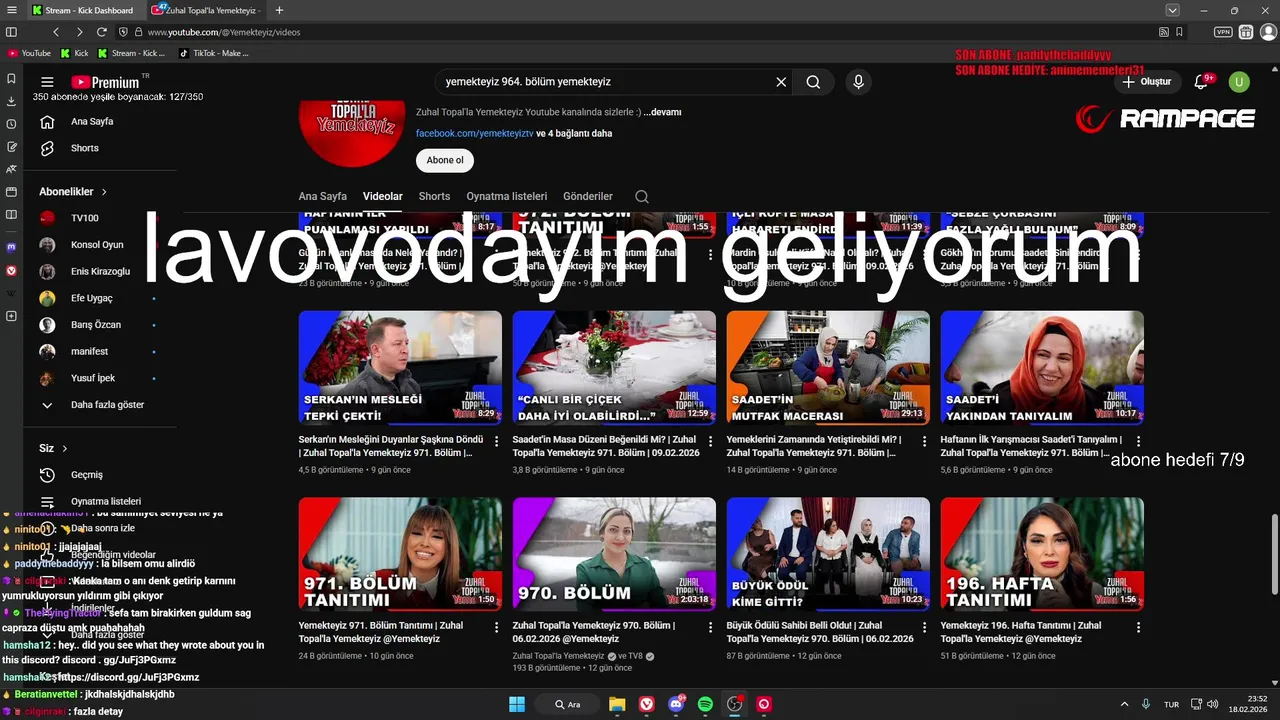This screenshot has width=1280, height=720.
Task: Bookmark this page via address bar icon
Action: click(x=1179, y=32)
